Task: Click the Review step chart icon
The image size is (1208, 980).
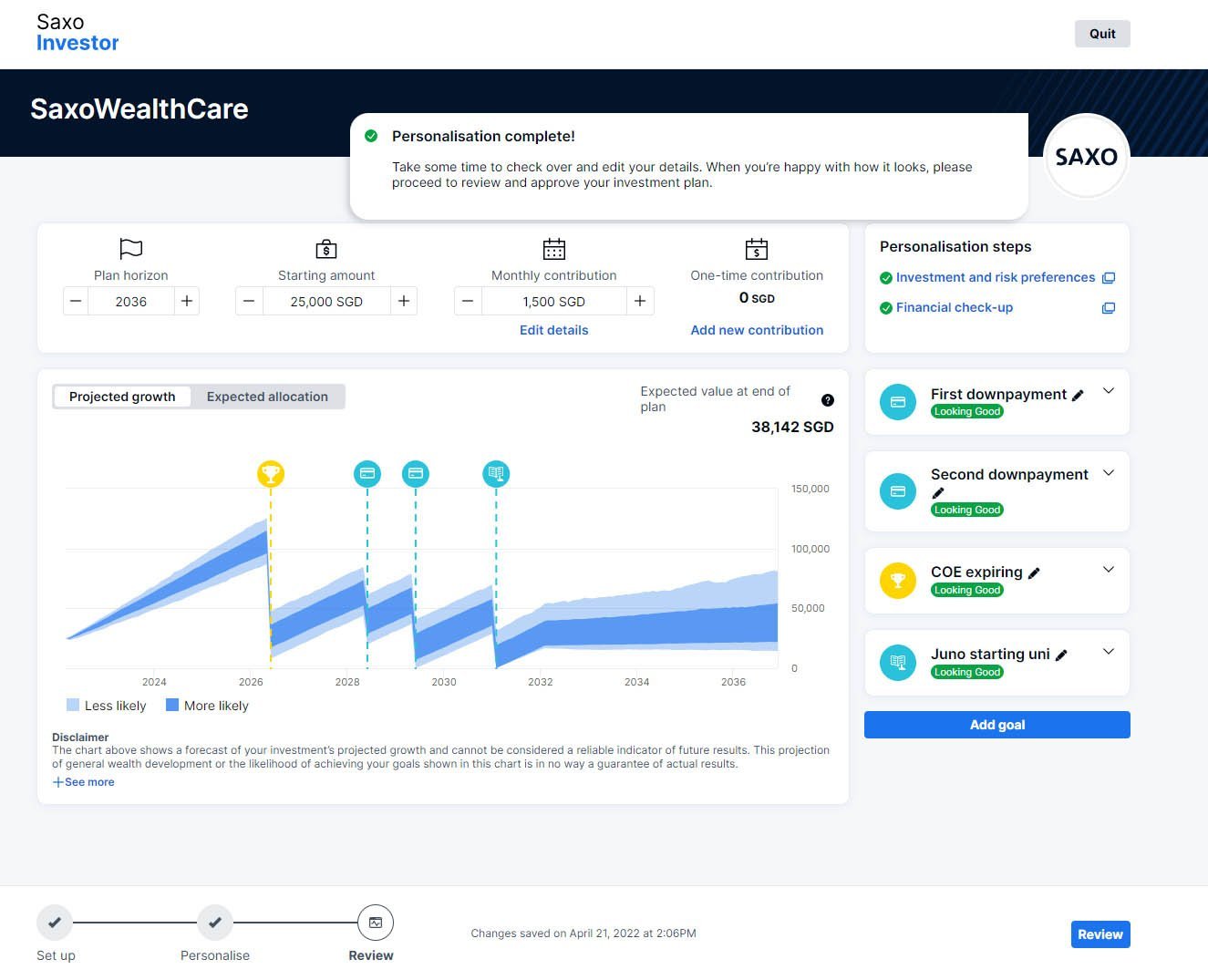Action: [x=376, y=923]
